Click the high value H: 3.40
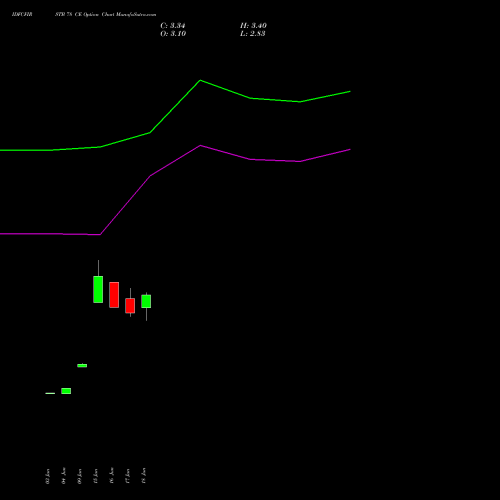500x500 pixels. pos(253,26)
